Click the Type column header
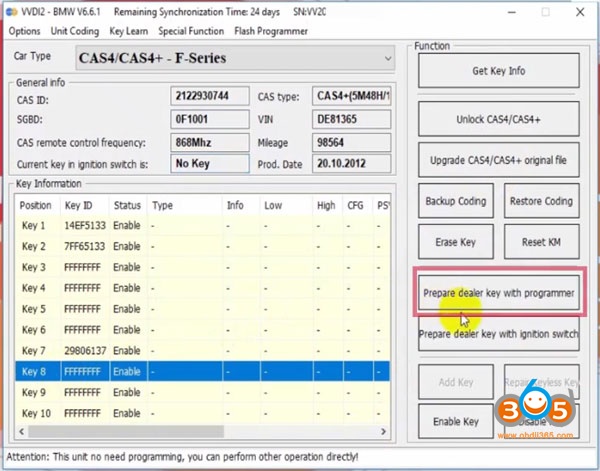This screenshot has height=471, width=600. click(184, 205)
